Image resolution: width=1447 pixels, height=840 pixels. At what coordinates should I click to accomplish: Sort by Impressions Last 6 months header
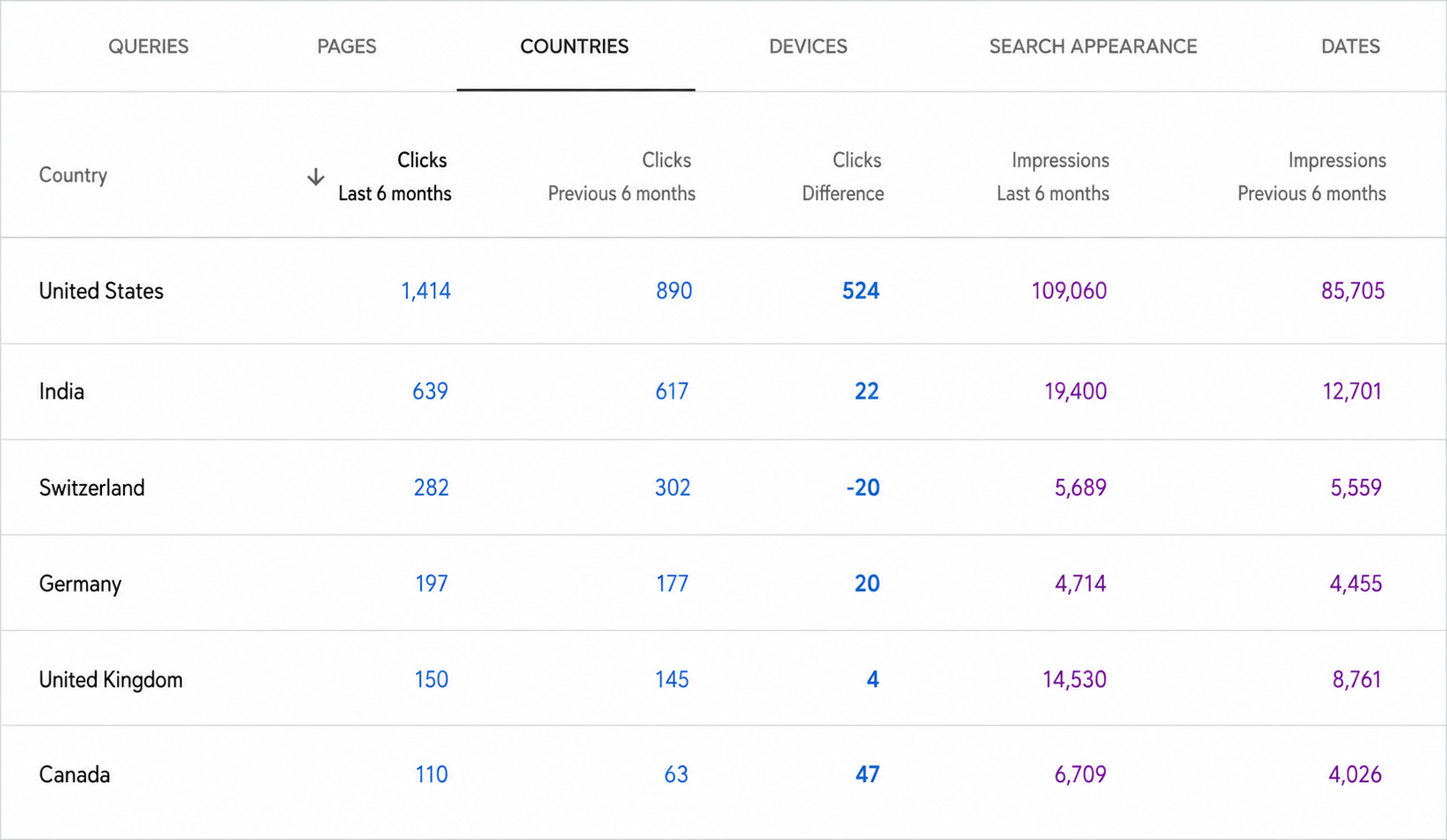[x=1052, y=177]
